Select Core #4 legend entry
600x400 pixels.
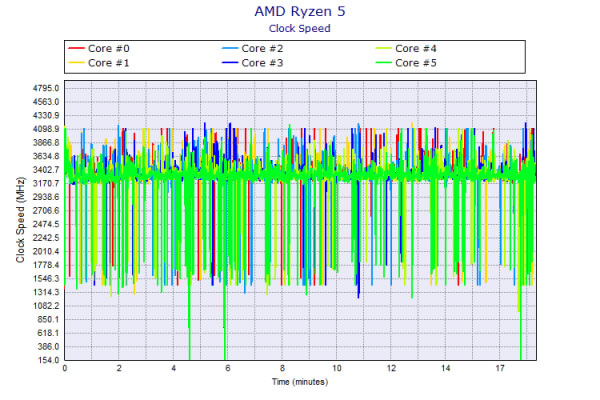coord(406,49)
